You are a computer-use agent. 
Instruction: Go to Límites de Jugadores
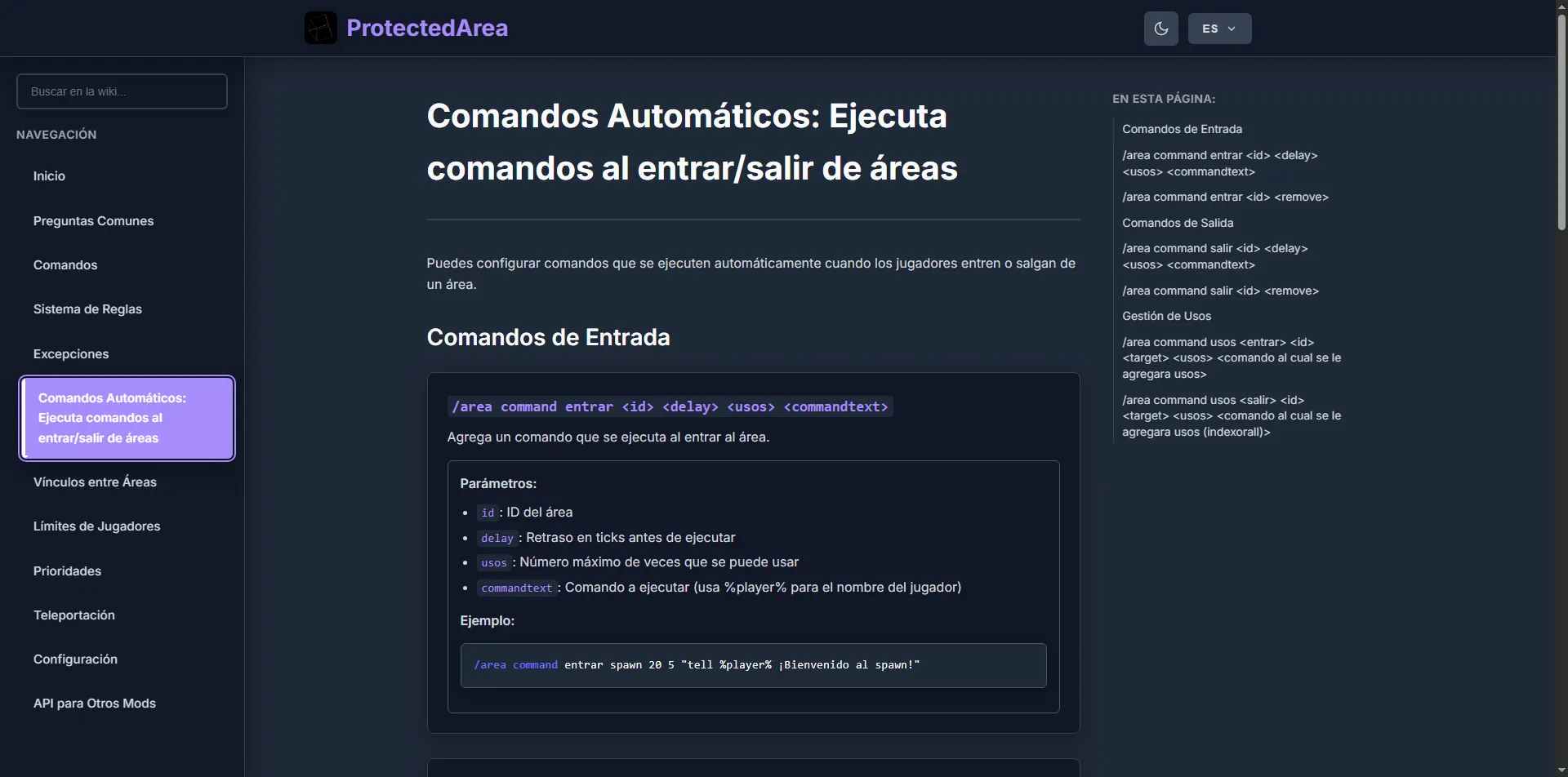point(96,526)
